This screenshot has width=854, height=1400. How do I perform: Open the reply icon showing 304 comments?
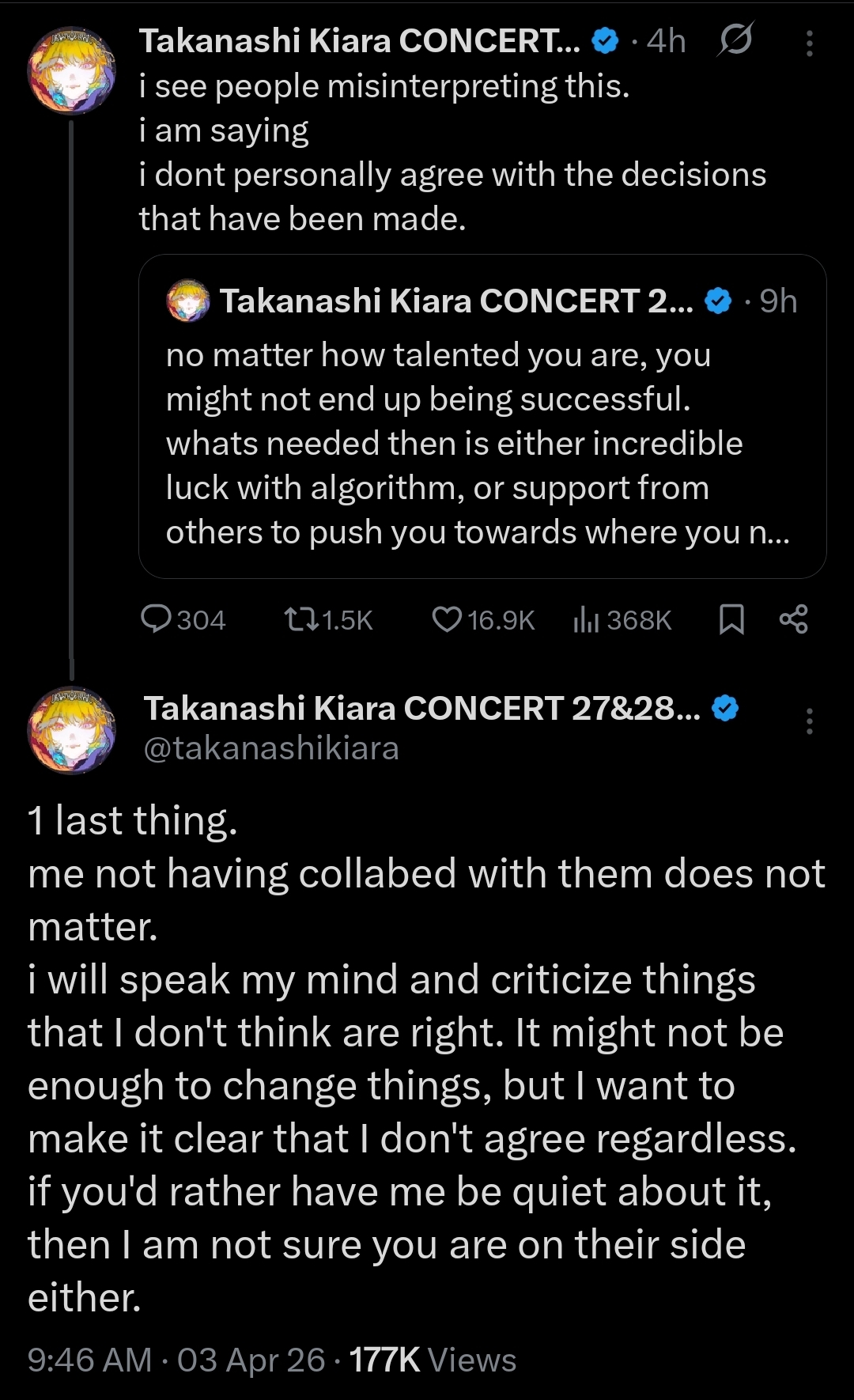pyautogui.click(x=183, y=619)
